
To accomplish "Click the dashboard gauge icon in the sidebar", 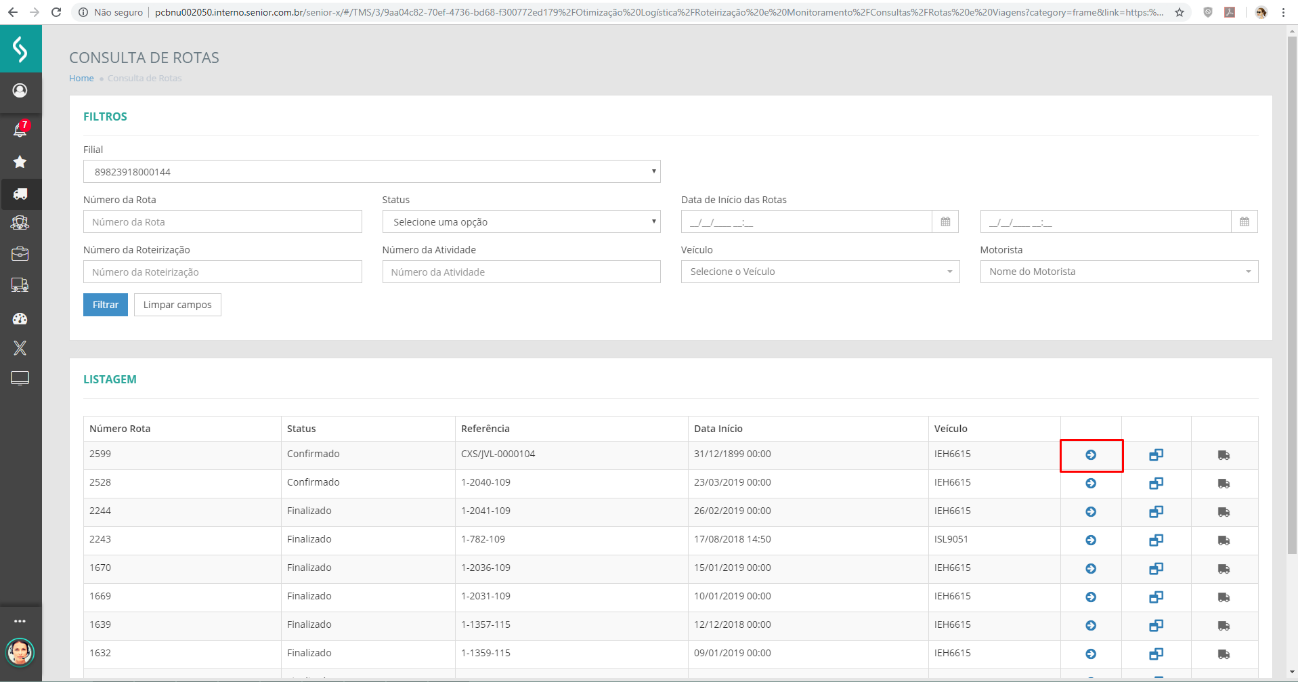I will pos(20,319).
